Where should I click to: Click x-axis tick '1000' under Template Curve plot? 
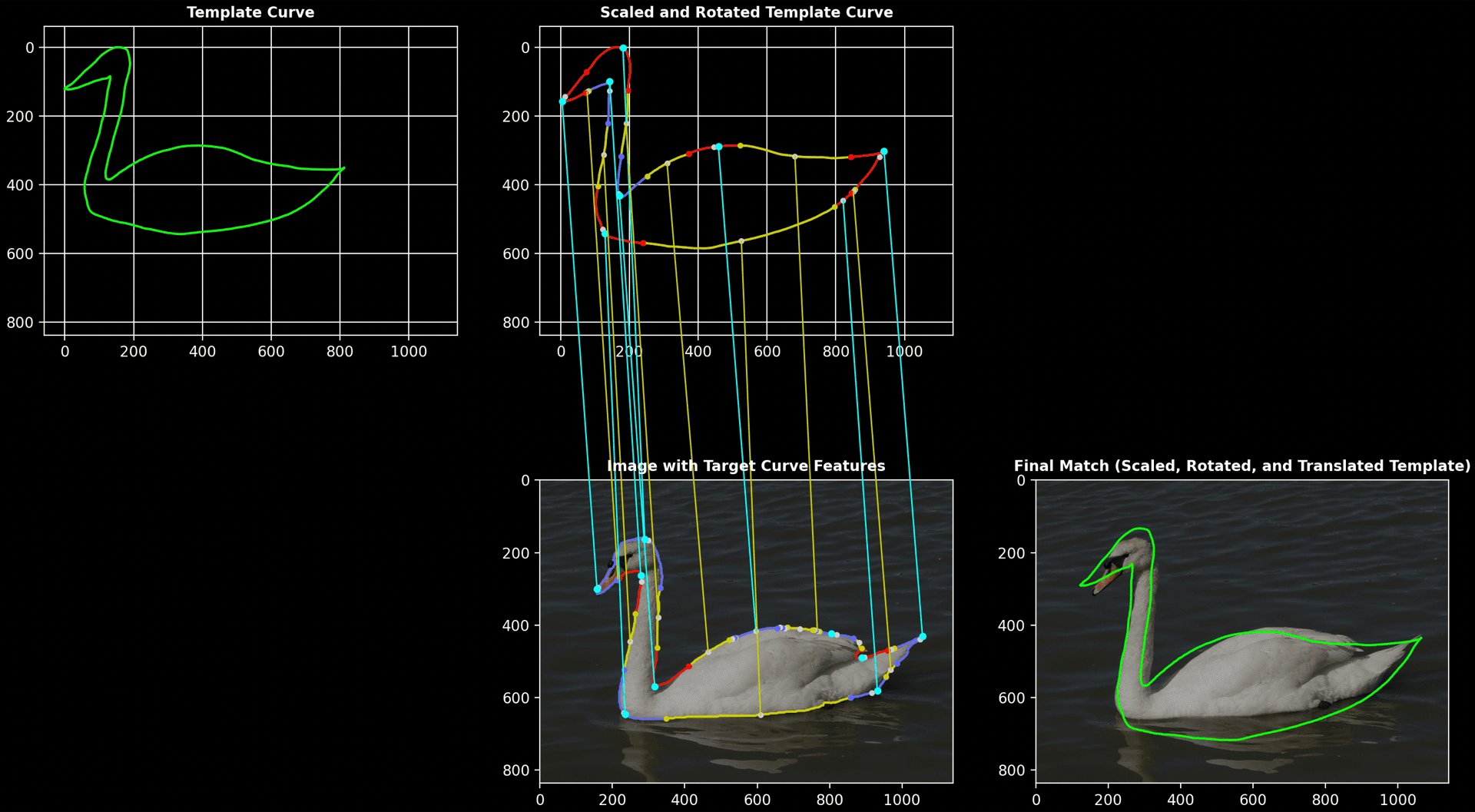[x=409, y=352]
